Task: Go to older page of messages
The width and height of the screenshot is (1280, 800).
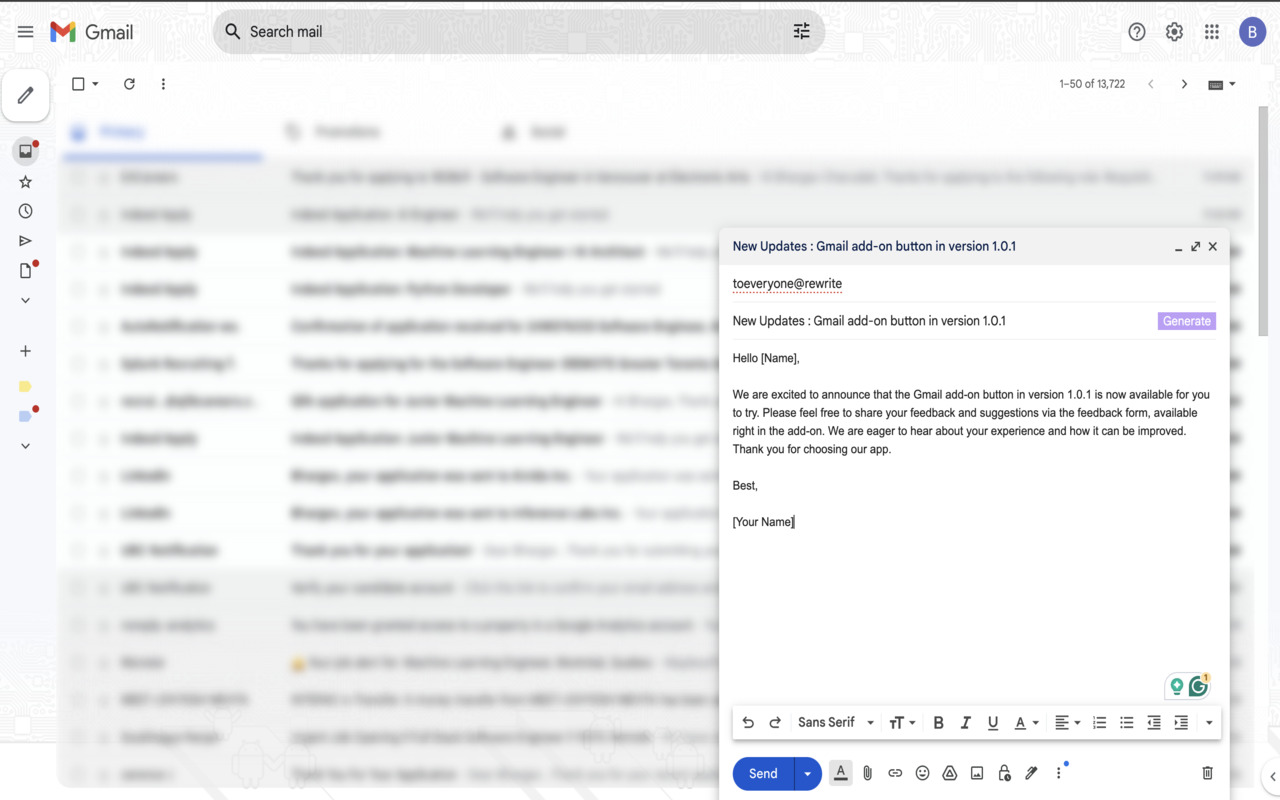Action: 1184,84
